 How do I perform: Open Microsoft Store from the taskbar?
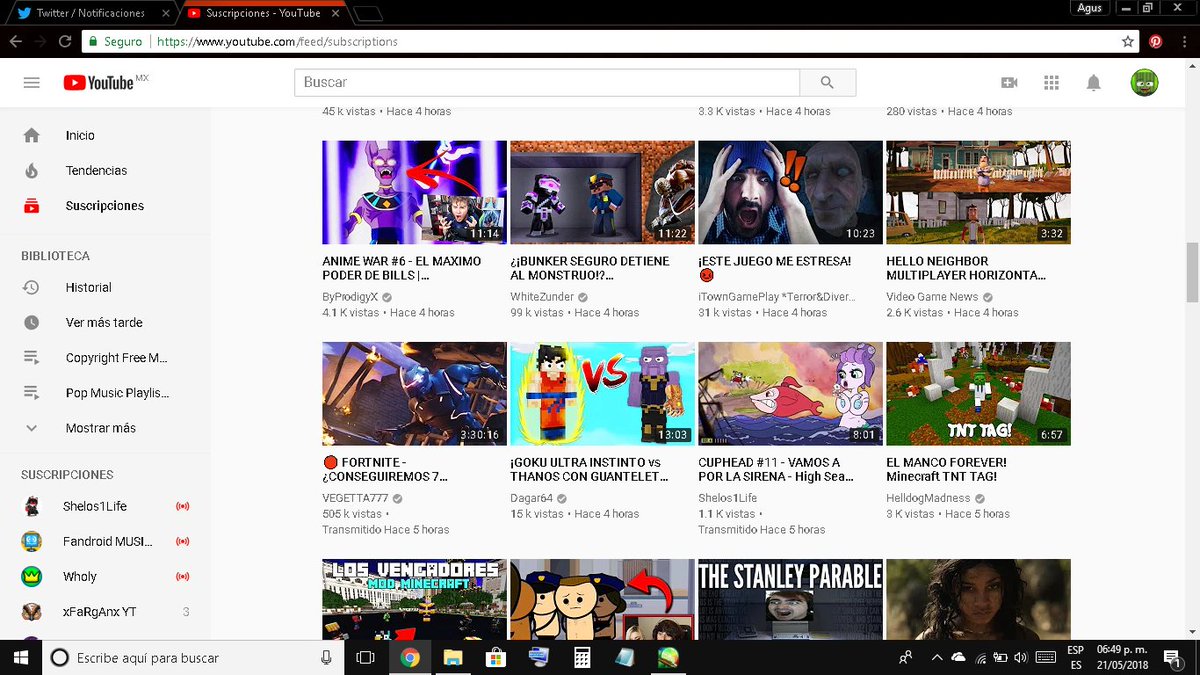click(x=495, y=657)
